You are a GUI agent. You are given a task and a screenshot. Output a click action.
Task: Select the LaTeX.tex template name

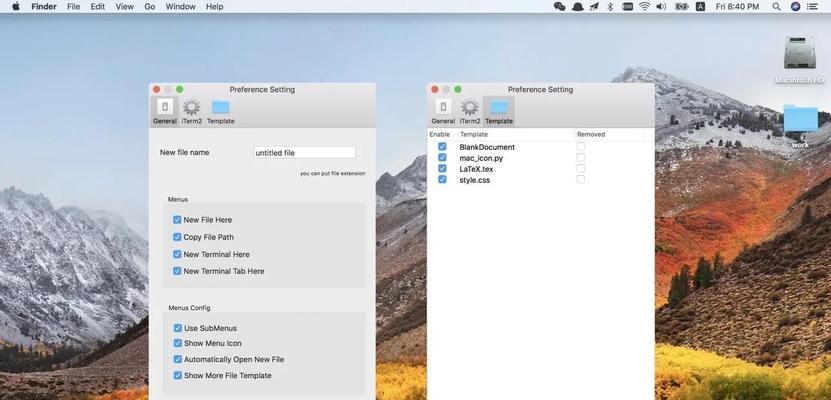[x=476, y=169]
